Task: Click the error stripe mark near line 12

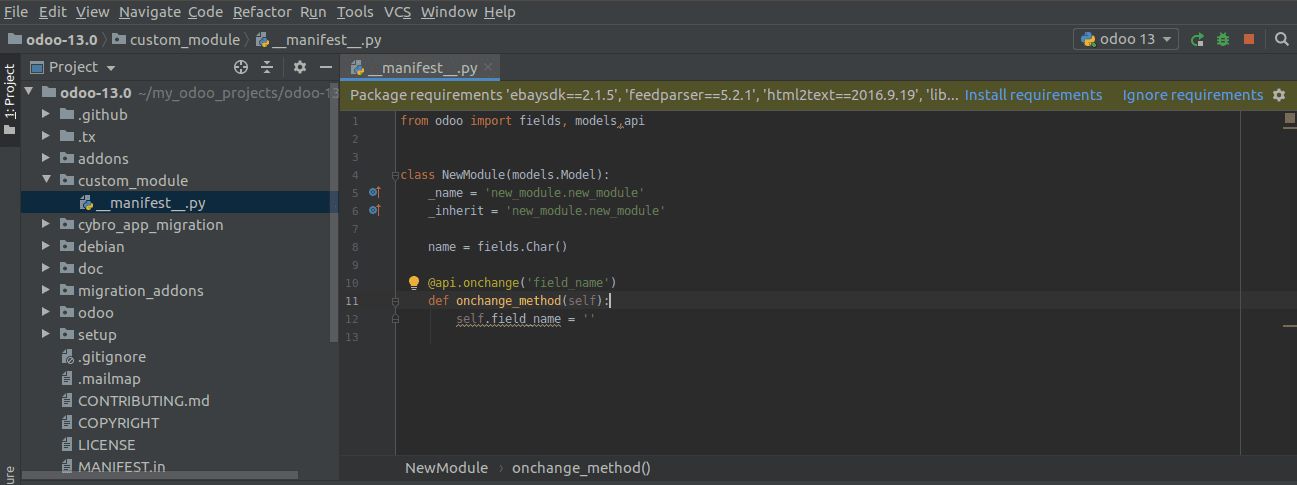Action: (1289, 324)
